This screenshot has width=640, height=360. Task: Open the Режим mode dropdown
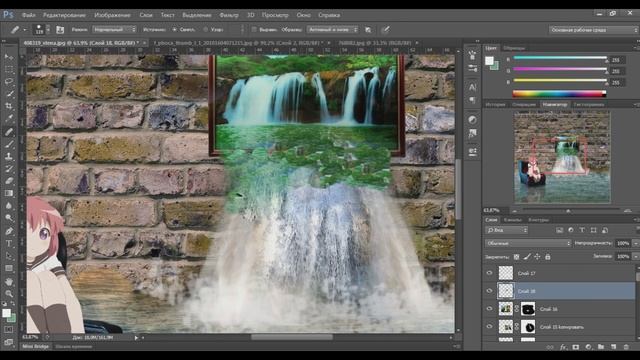(114, 30)
